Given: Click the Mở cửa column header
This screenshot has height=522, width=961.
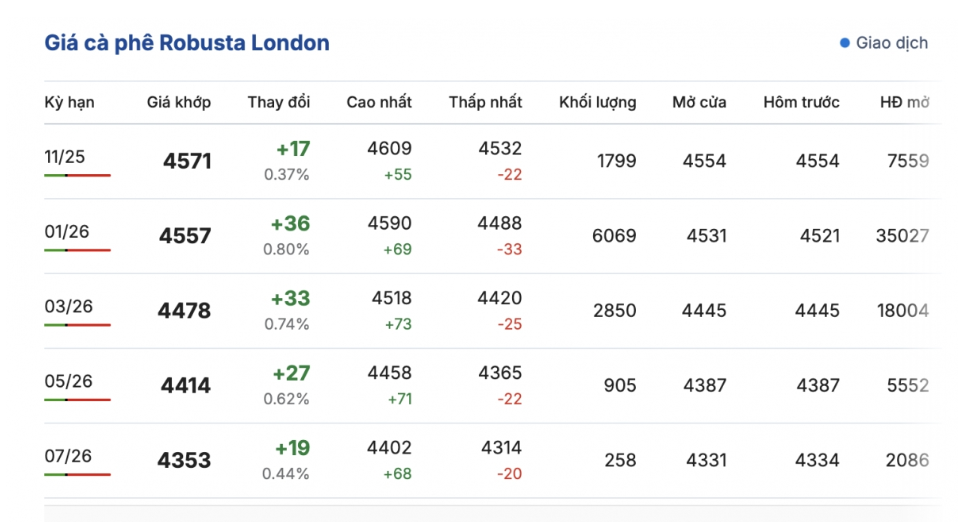Looking at the screenshot, I should point(699,102).
